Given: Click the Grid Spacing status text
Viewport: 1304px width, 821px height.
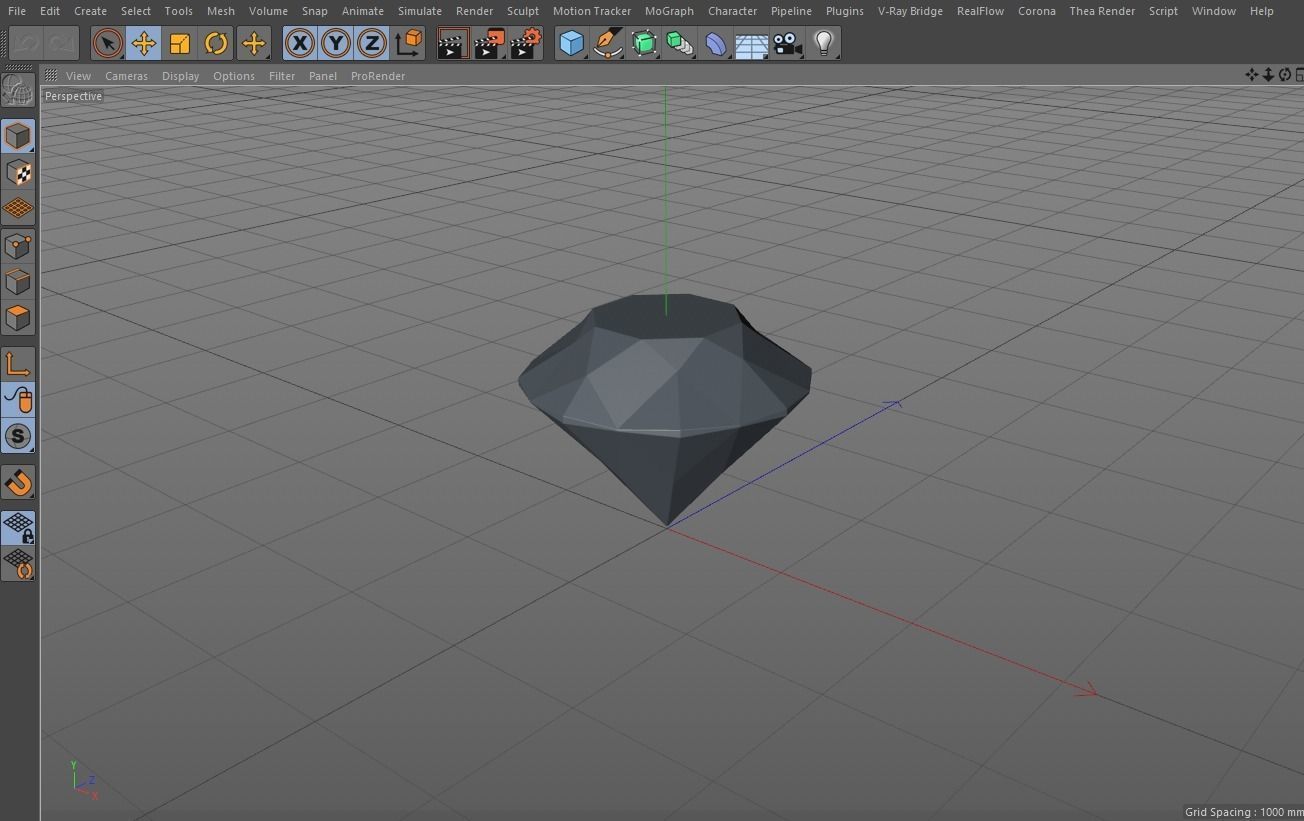Looking at the screenshot, I should pos(1243,812).
